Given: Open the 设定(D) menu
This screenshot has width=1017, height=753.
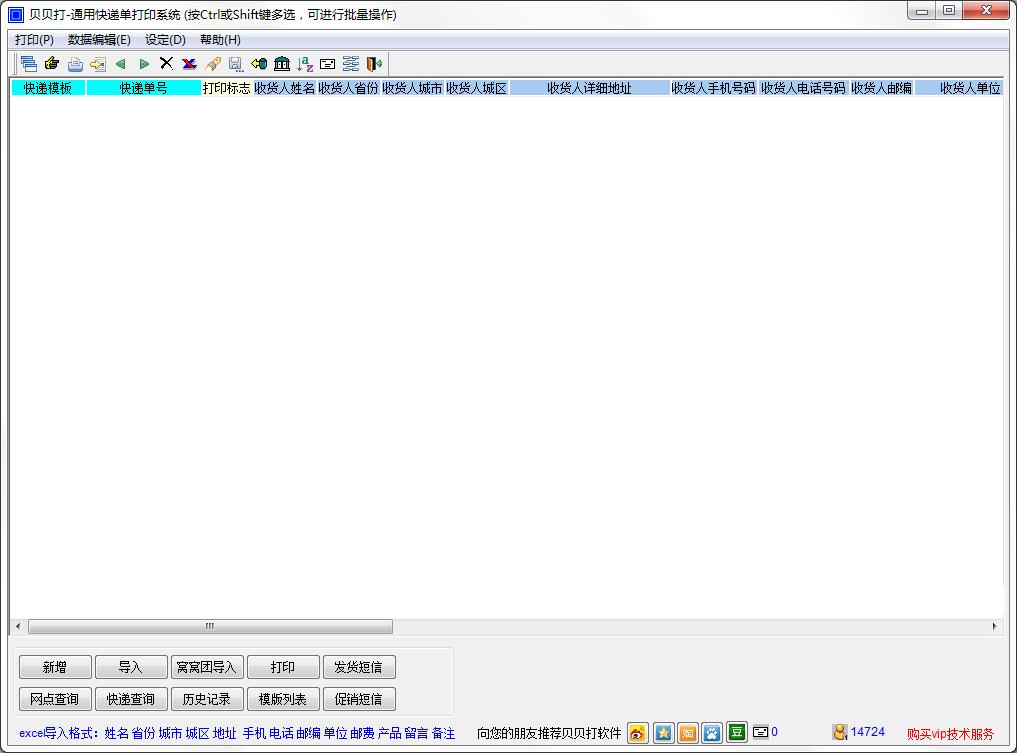Looking at the screenshot, I should (x=165, y=40).
